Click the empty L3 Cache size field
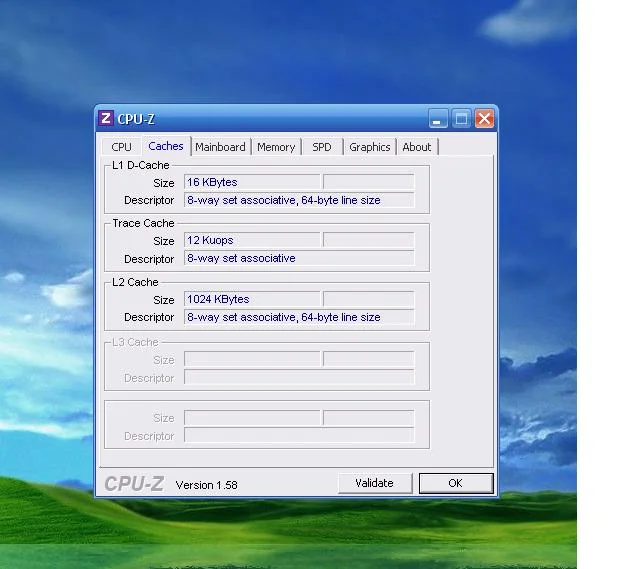640x569 pixels. 252,359
